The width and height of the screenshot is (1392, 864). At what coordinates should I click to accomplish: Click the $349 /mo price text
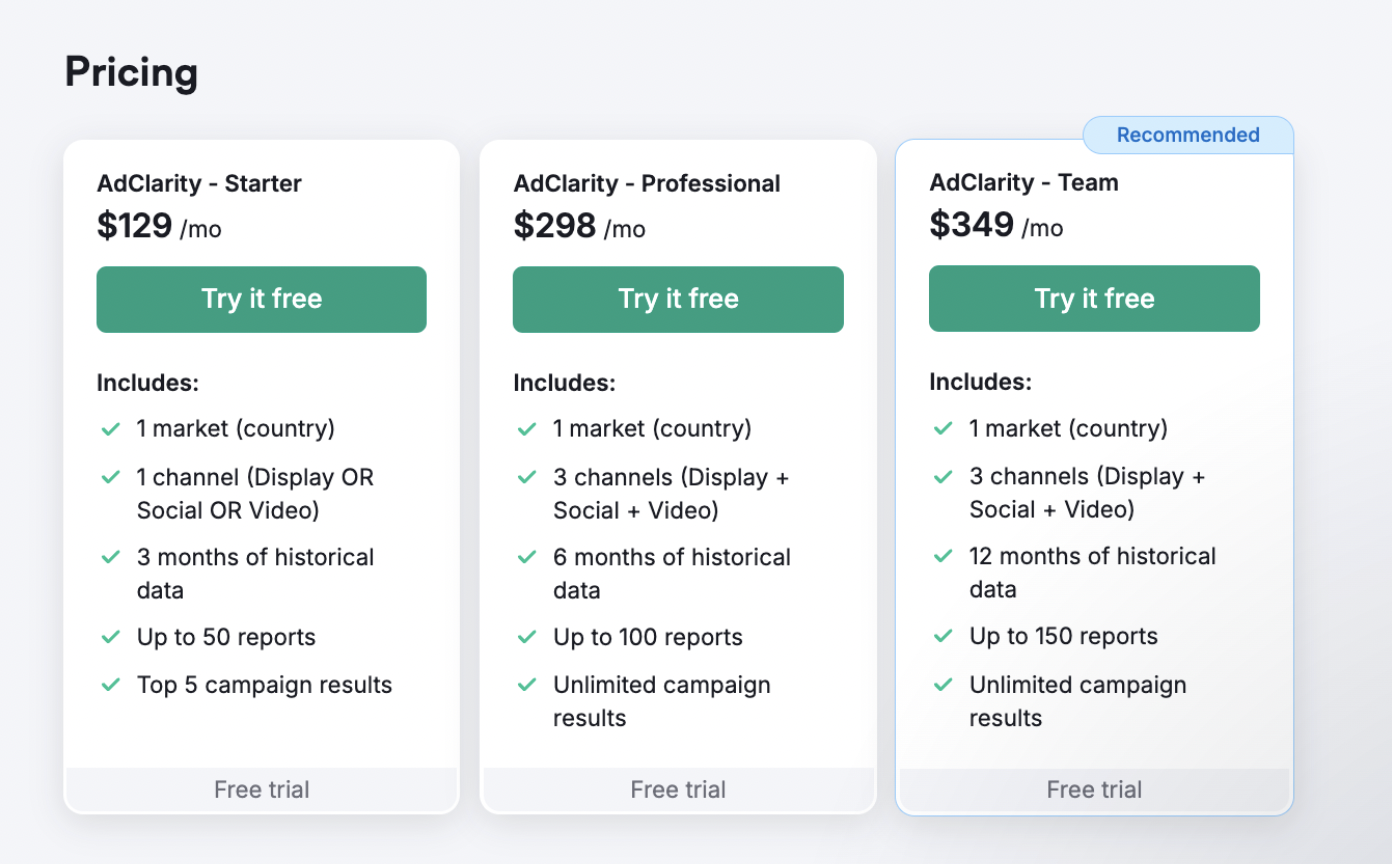click(996, 225)
